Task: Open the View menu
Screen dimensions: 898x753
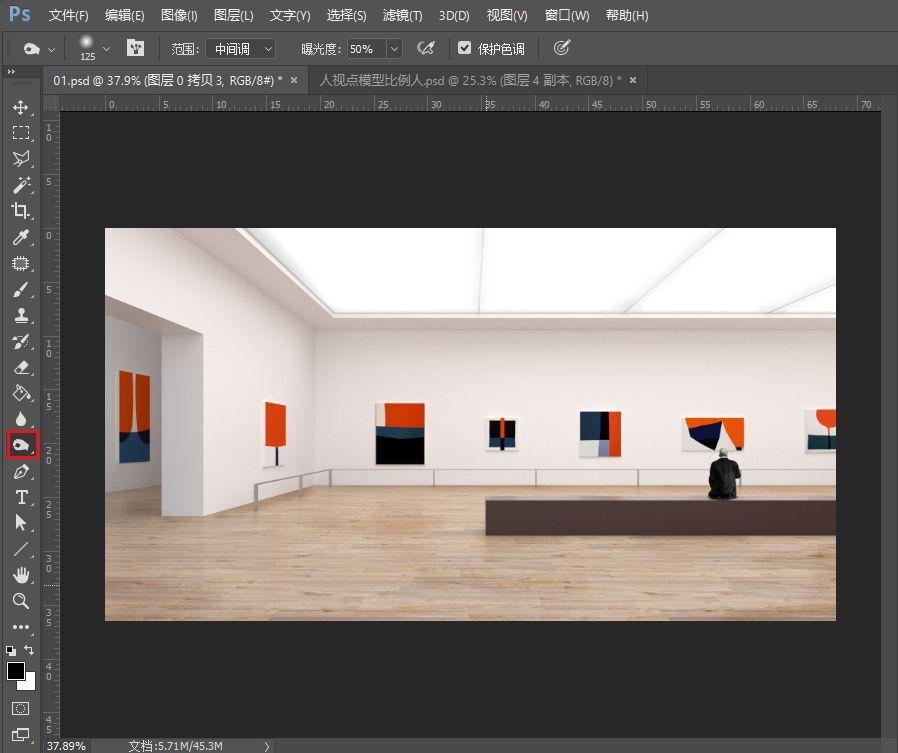Action: tap(507, 15)
